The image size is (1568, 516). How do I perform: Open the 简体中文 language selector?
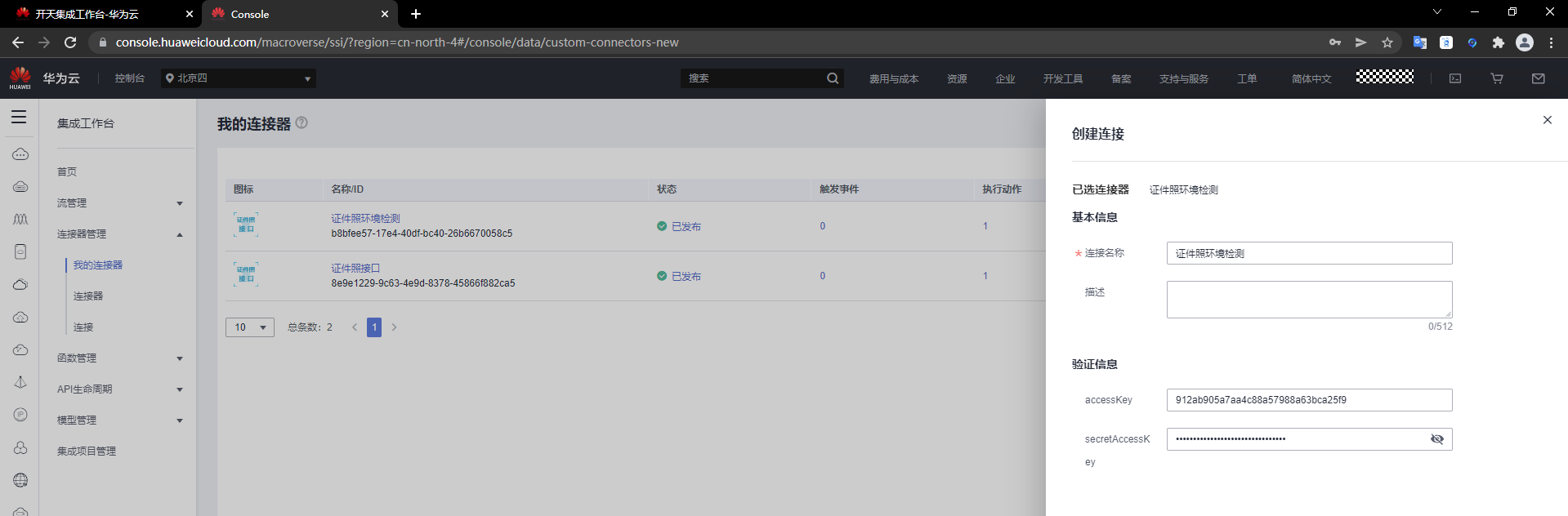tap(1311, 79)
